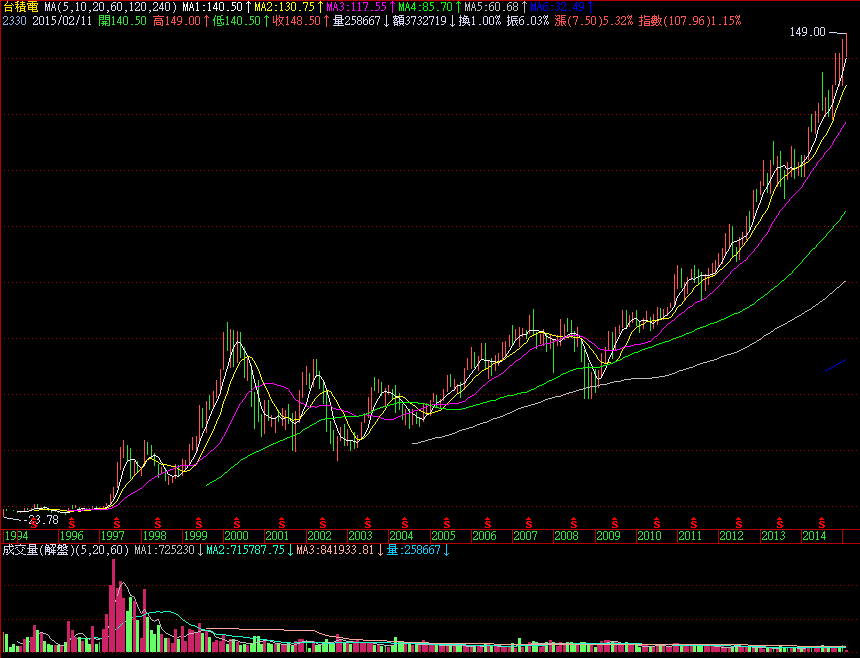Click the red S marker above 2003
The height and width of the screenshot is (658, 860).
click(368, 522)
